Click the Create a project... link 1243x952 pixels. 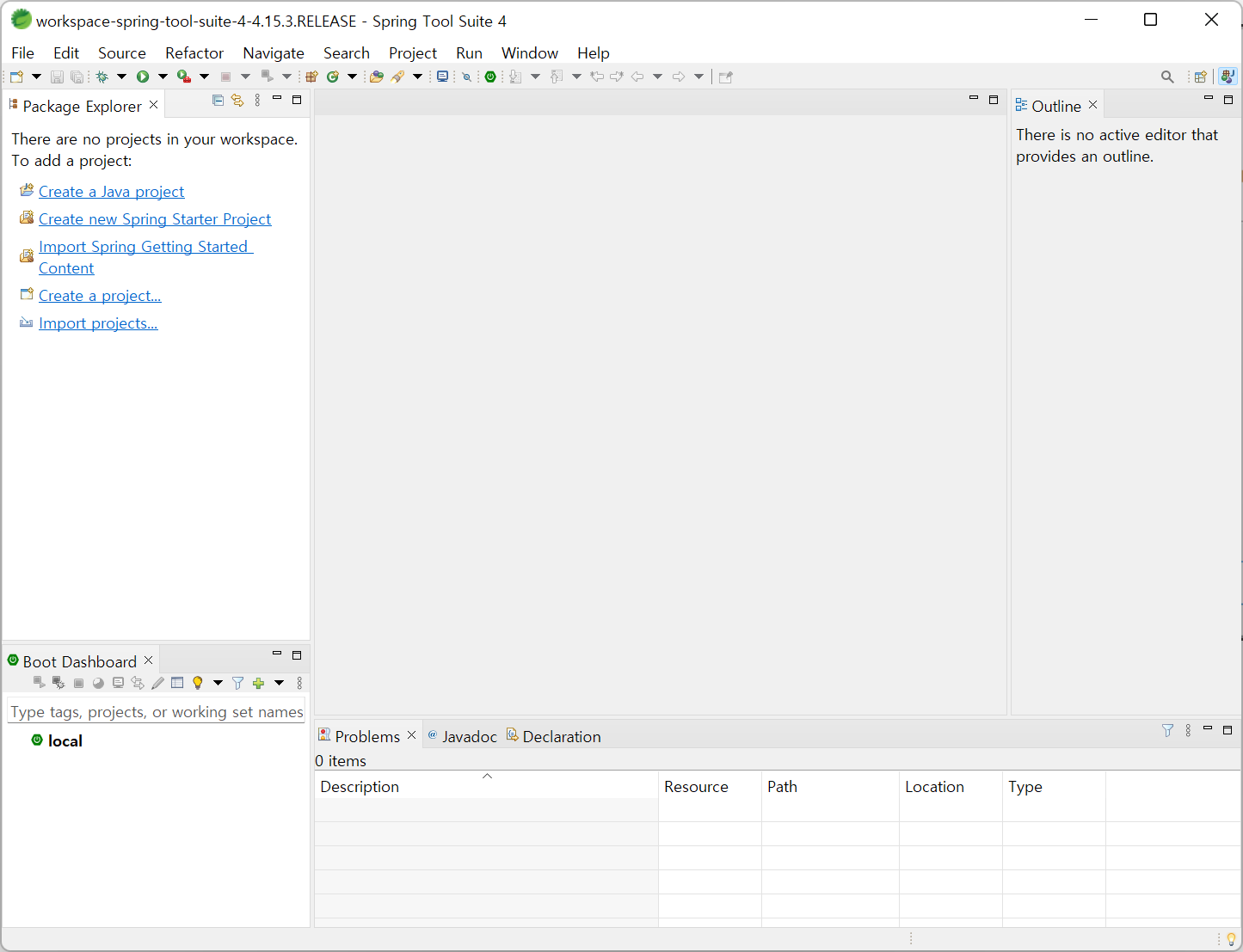pyautogui.click(x=100, y=296)
